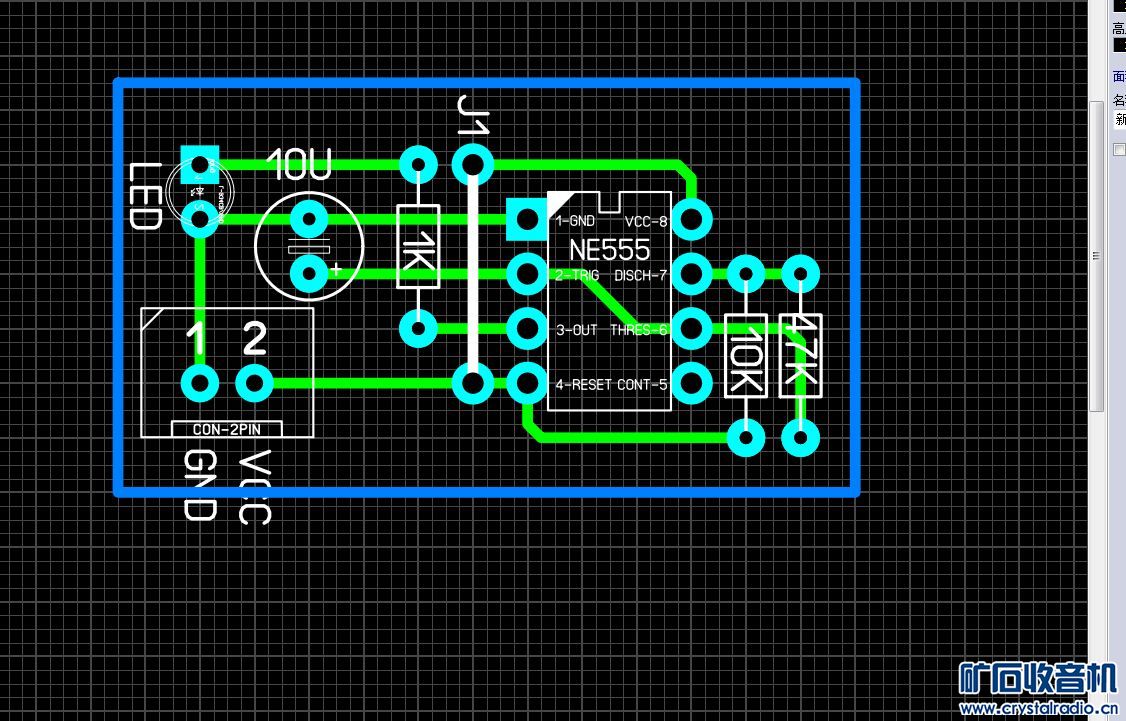Image resolution: width=1126 pixels, height=721 pixels.
Task: Select the CON-2PIN connector label
Action: pos(227,429)
